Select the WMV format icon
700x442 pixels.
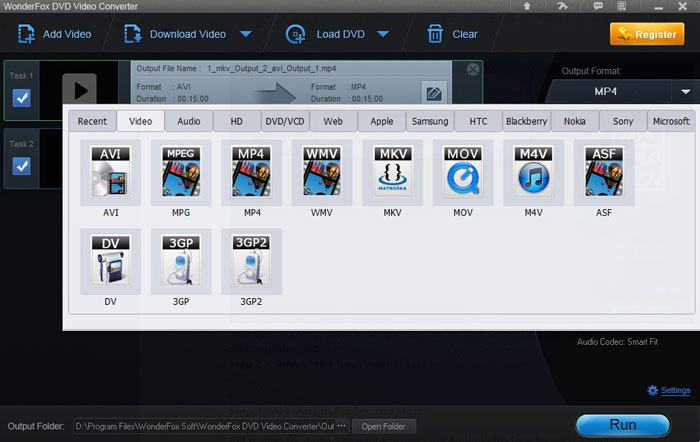(x=322, y=172)
